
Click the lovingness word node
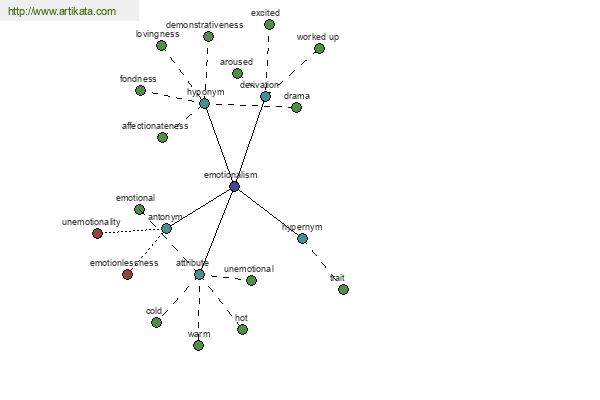coord(161,46)
